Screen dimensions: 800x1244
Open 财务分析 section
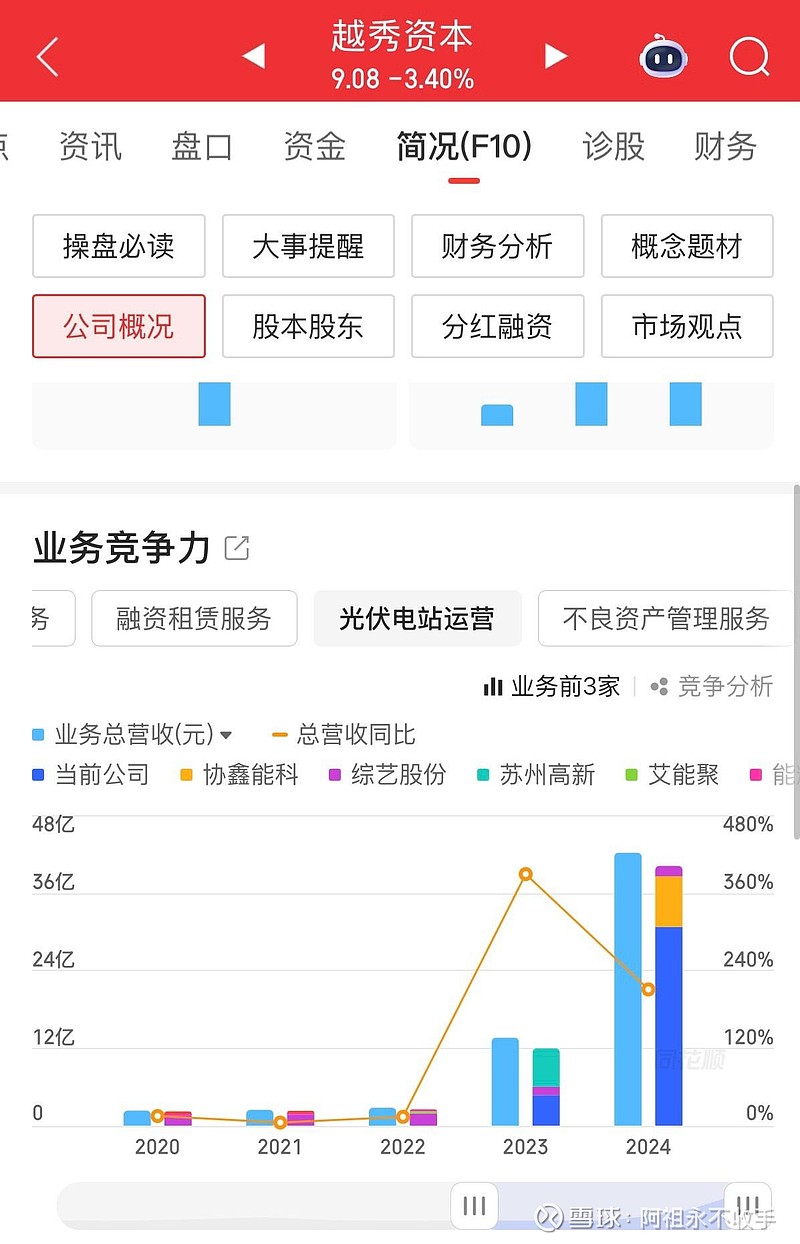tap(497, 246)
